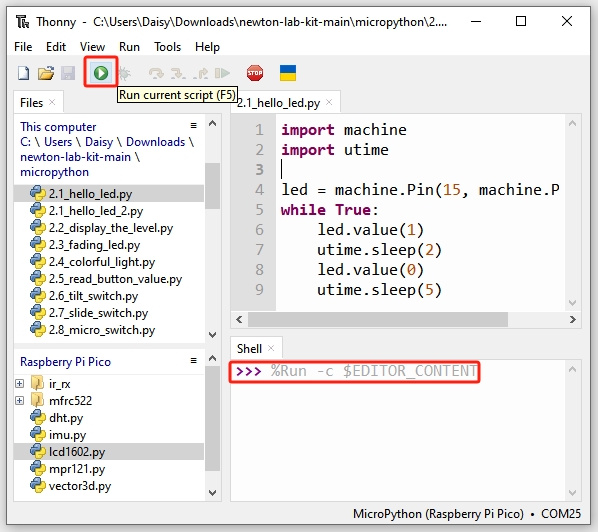Screen dimensions: 598x532
Task: Run current script with green play button
Action: pyautogui.click(x=101, y=72)
